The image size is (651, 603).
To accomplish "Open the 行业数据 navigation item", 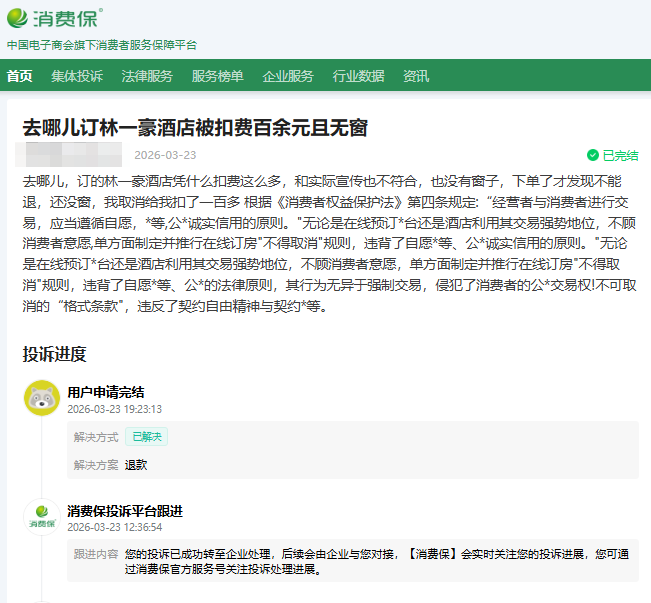I will tap(358, 76).
